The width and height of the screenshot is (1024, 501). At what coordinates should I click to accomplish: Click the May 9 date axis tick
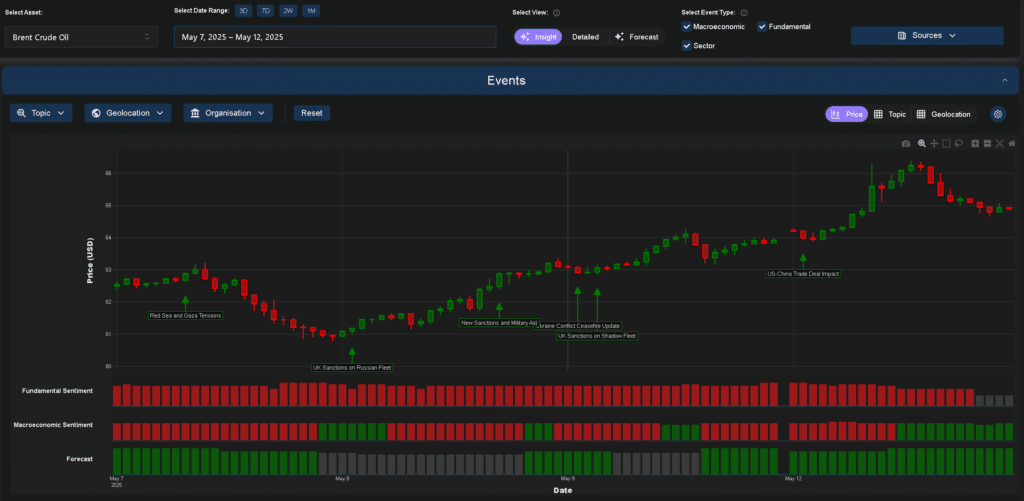(568, 479)
